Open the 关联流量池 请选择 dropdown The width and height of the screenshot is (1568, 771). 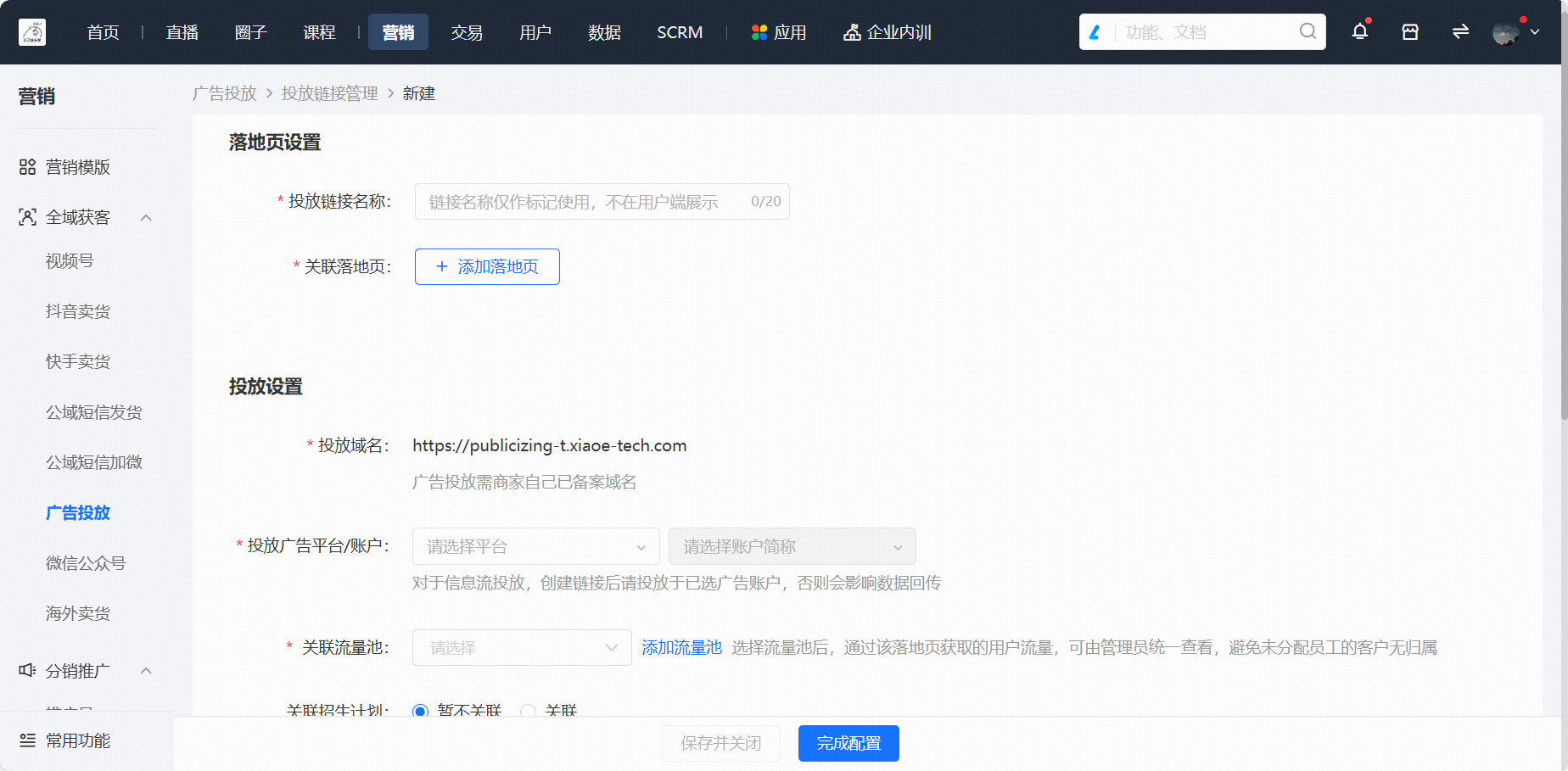click(x=522, y=647)
